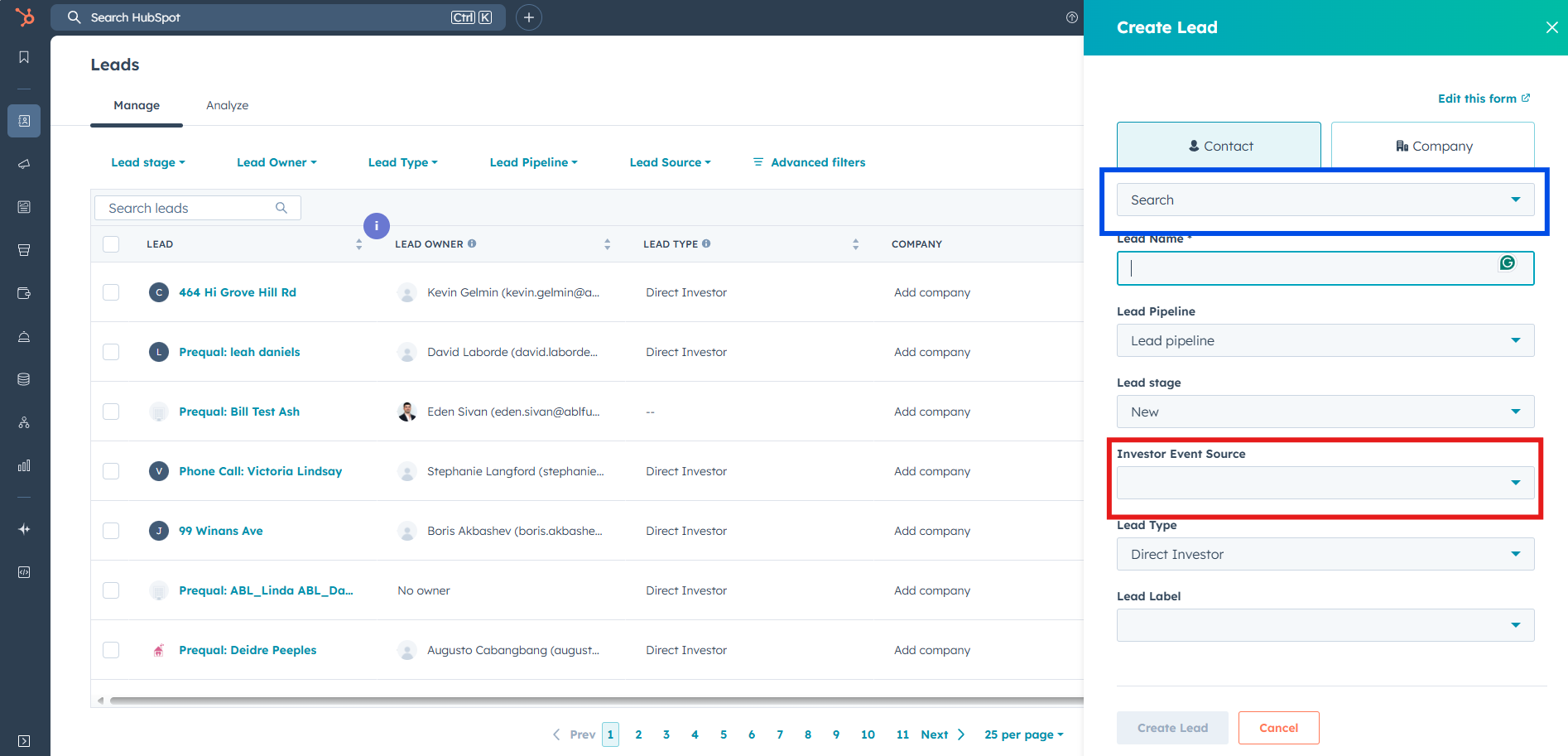
Task: Open the Marketing megaphone sidebar icon
Action: tap(24, 164)
